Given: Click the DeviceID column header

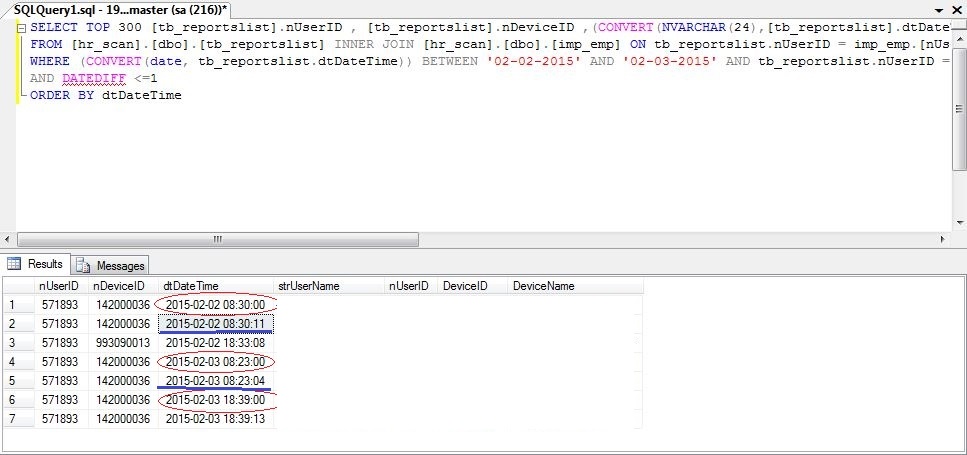Looking at the screenshot, I should click(472, 286).
